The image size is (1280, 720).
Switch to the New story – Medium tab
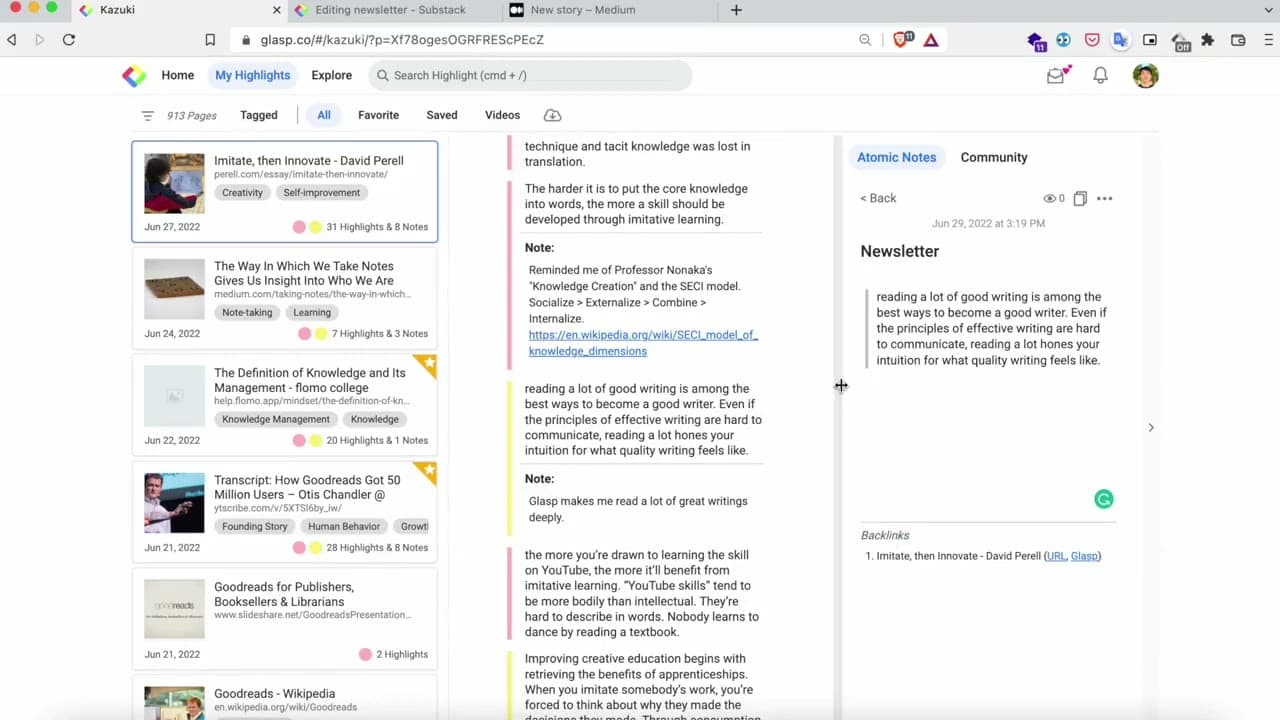[x=611, y=10]
